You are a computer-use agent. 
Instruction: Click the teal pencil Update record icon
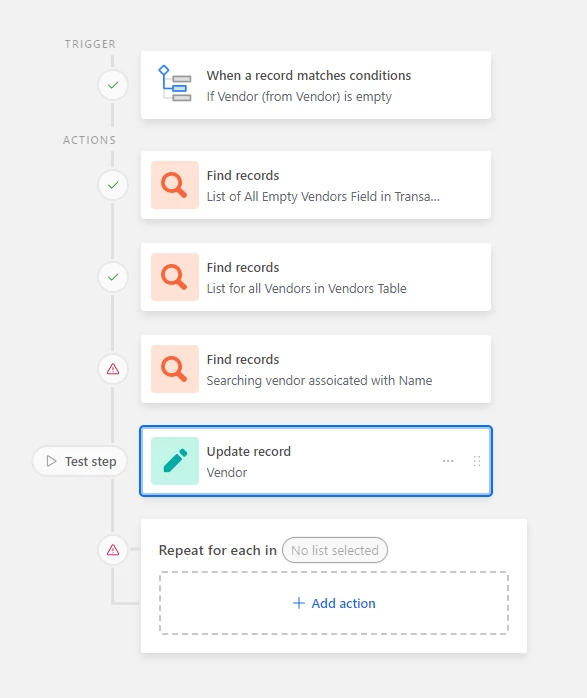tap(175, 461)
